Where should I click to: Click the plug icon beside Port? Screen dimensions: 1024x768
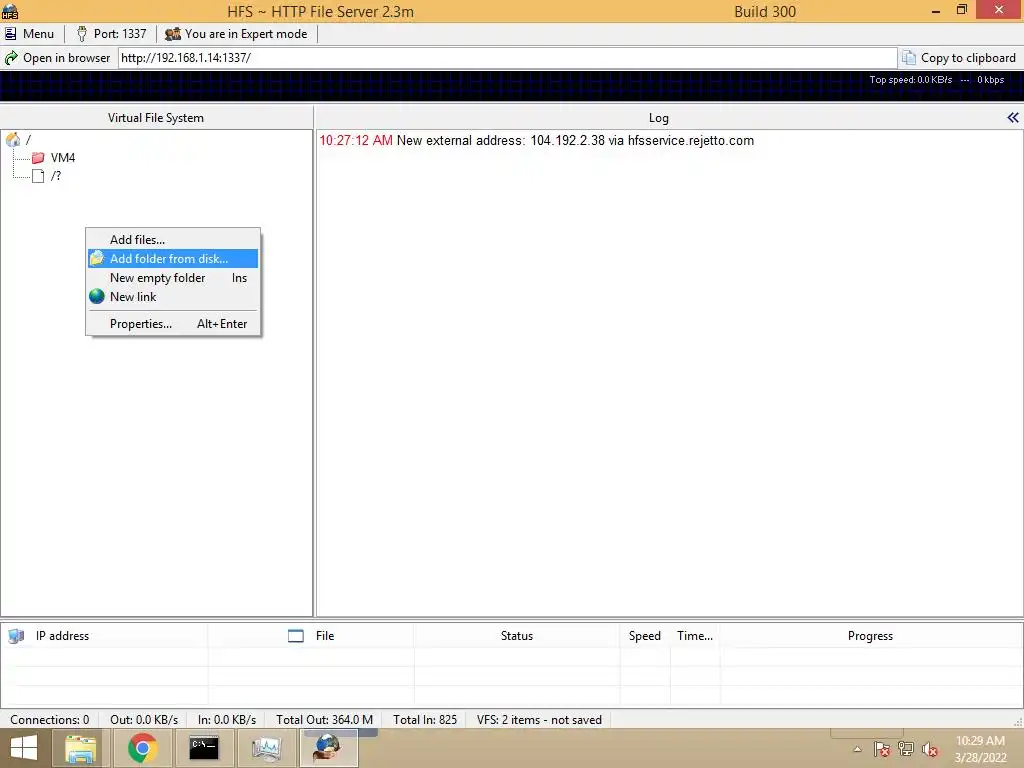82,34
